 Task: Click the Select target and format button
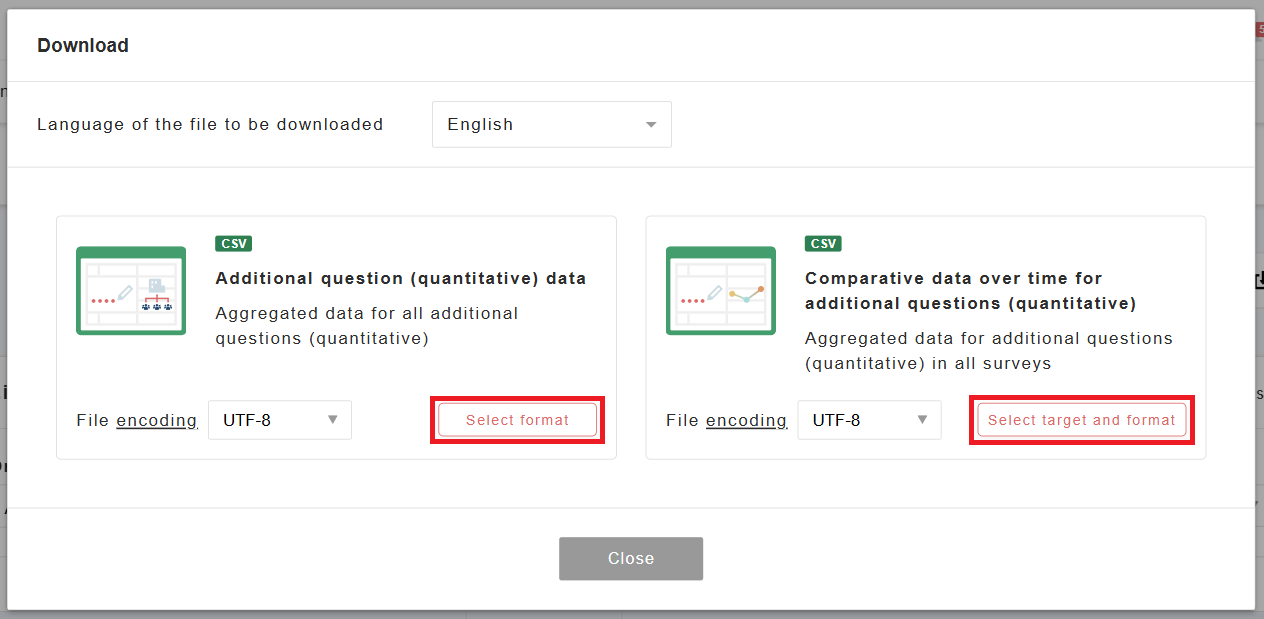click(x=1082, y=420)
